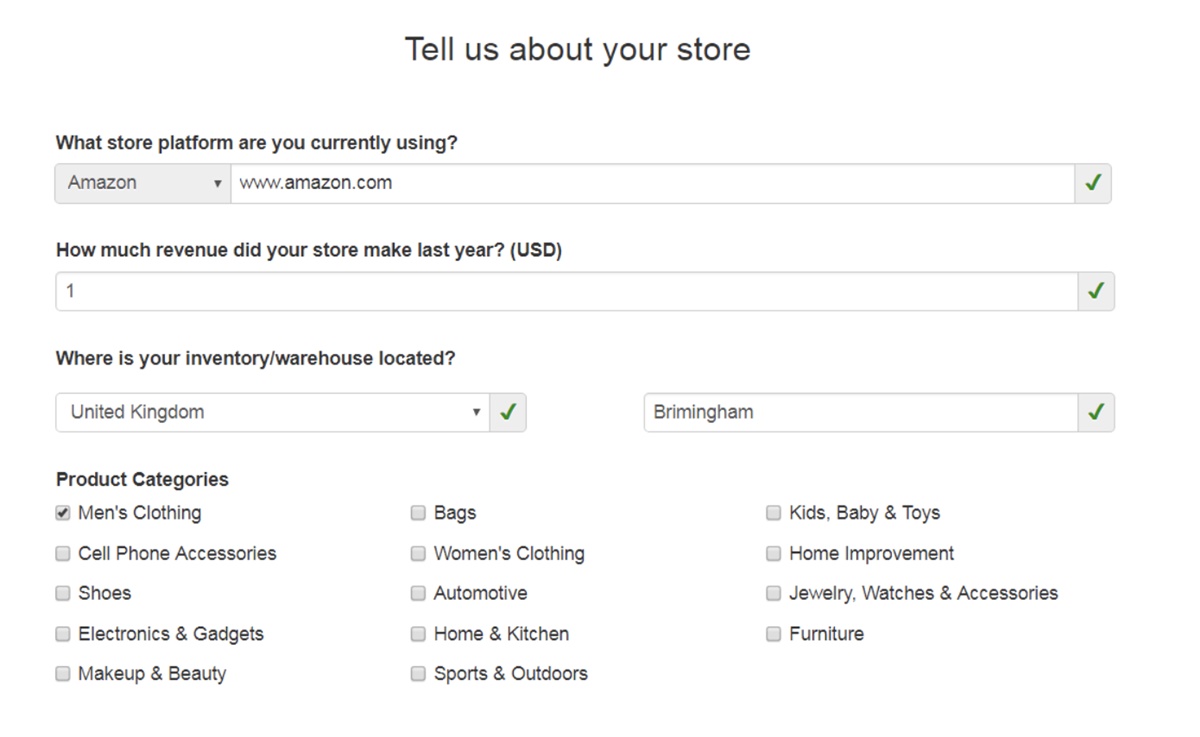This screenshot has width=1200, height=737.
Task: Check the Furniture category checkbox
Action: [x=773, y=634]
